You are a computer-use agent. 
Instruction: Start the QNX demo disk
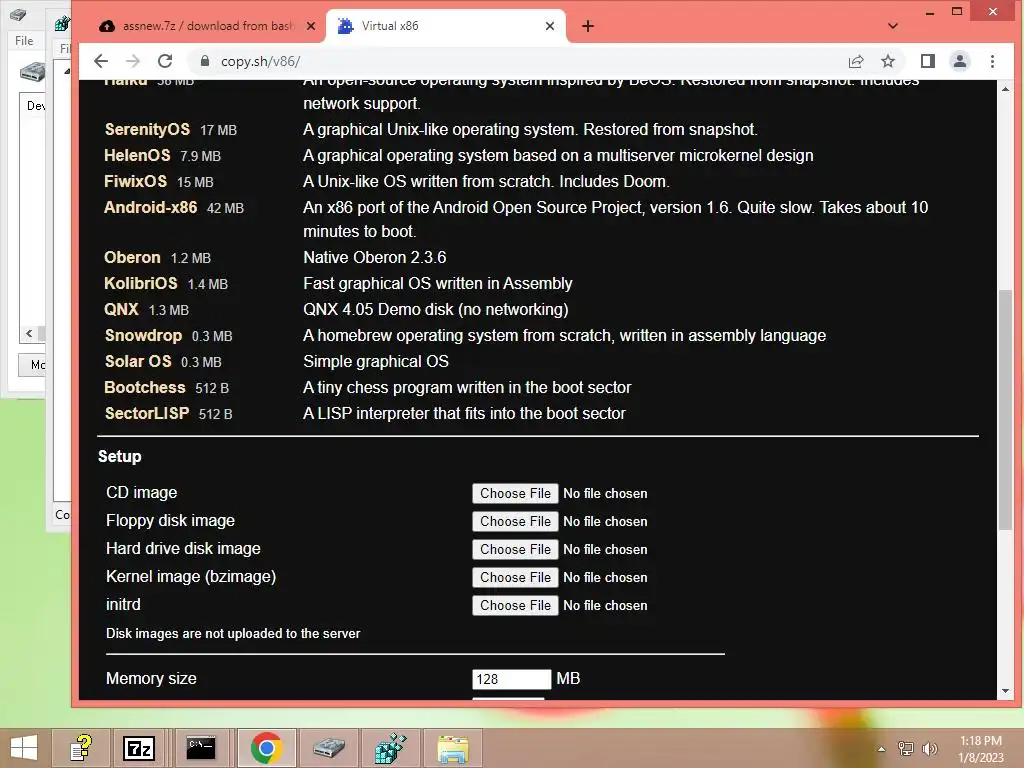click(x=121, y=310)
